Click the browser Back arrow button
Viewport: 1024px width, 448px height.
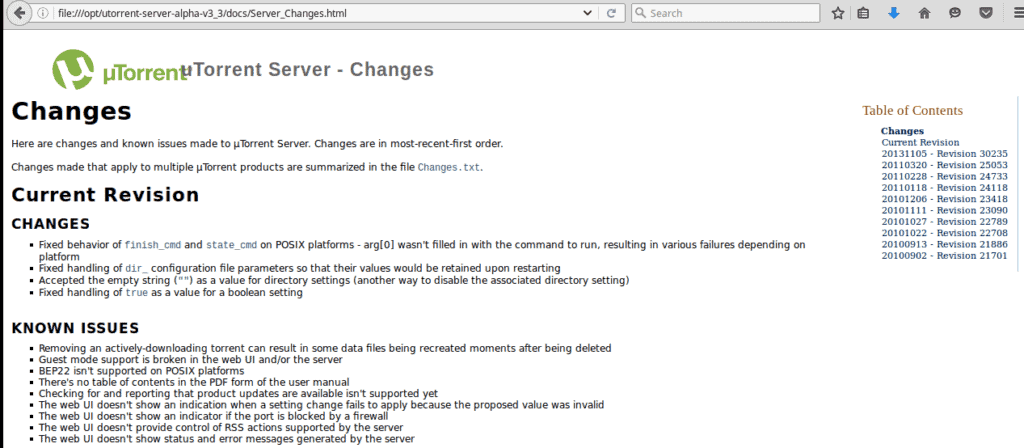point(19,13)
